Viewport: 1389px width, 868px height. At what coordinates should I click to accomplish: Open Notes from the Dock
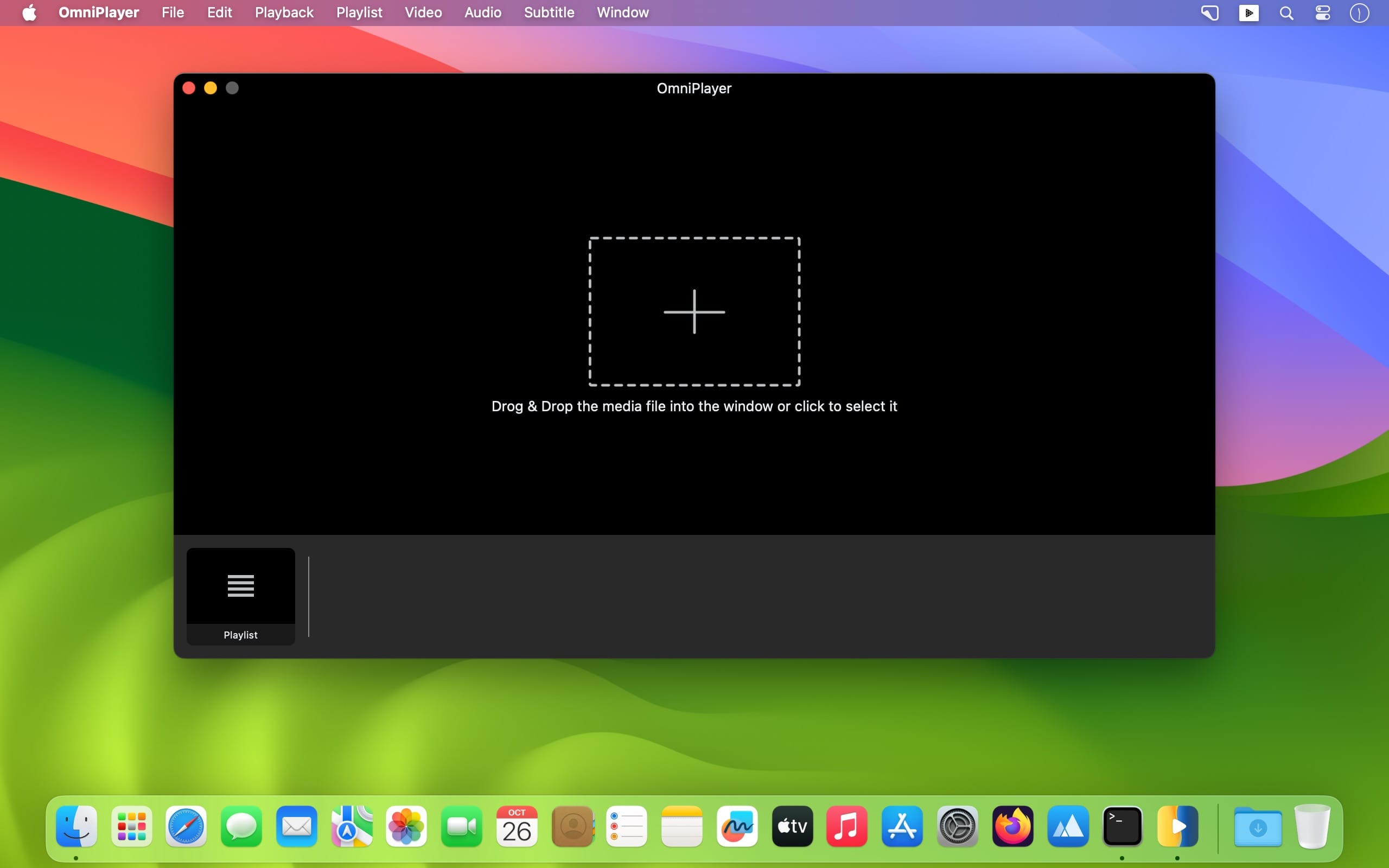(x=682, y=827)
